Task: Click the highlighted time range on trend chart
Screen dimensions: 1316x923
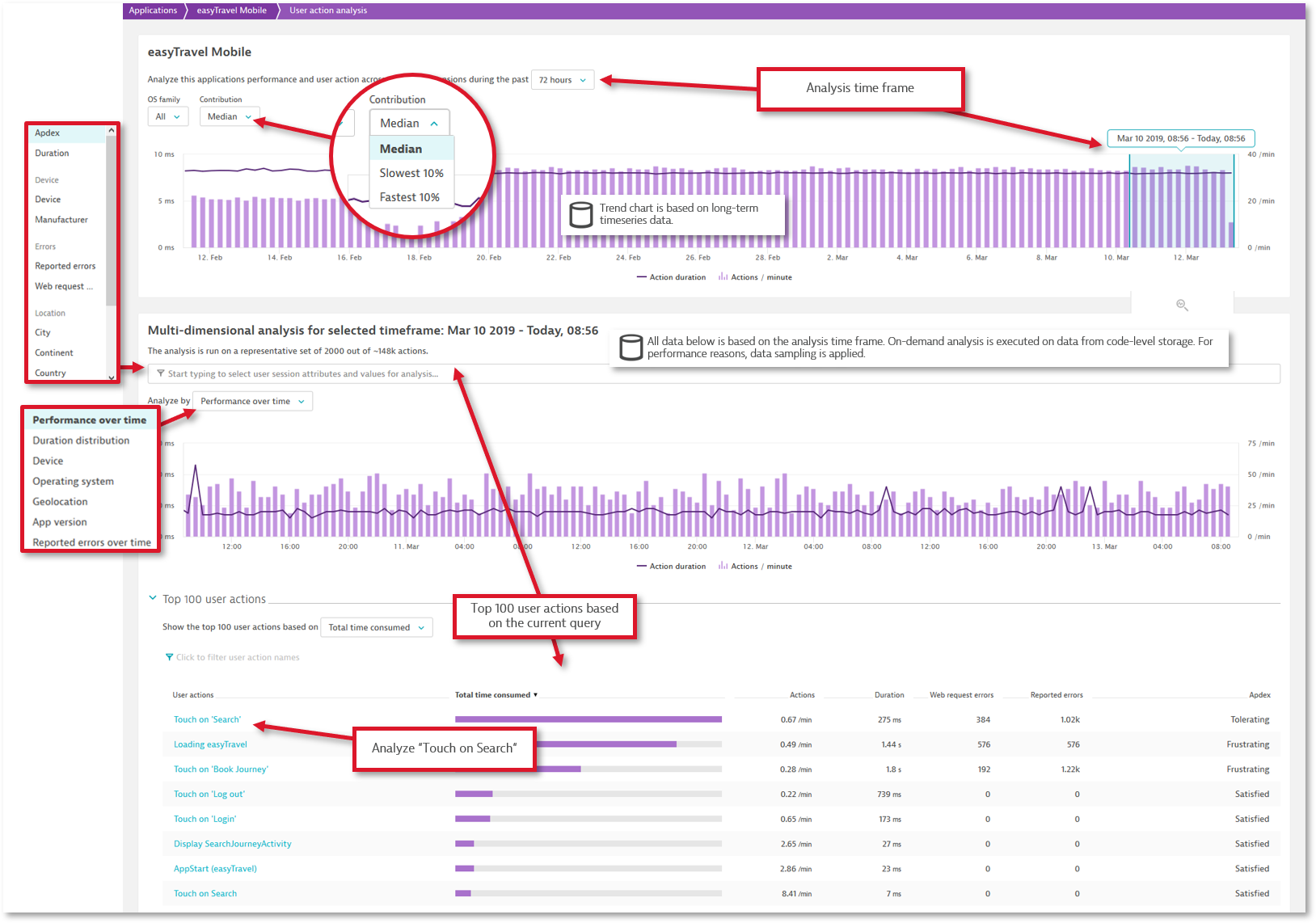Action: 1181,200
